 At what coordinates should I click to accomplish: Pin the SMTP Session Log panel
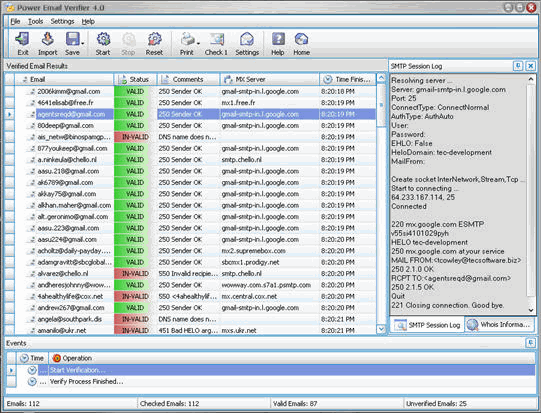pyautogui.click(x=518, y=66)
